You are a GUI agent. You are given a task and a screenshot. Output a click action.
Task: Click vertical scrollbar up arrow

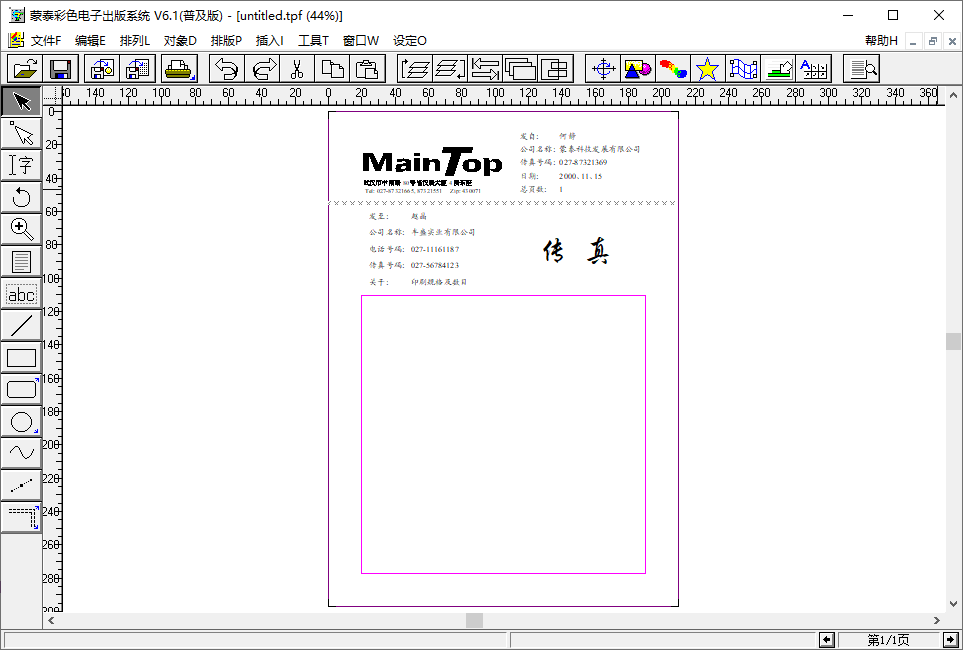(953, 95)
